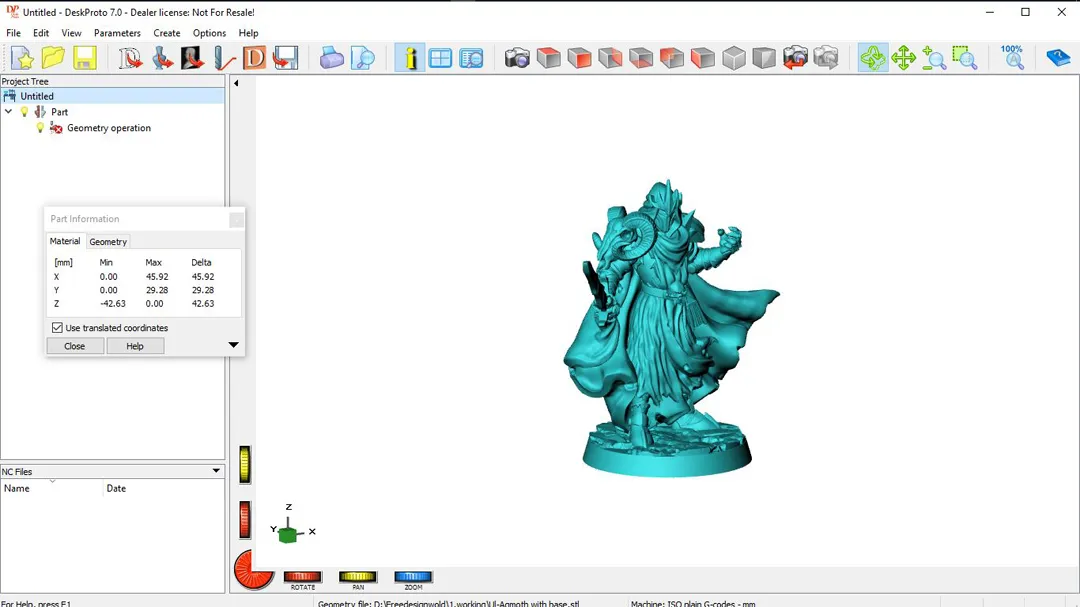Switch to the Geometry tab

tap(107, 241)
